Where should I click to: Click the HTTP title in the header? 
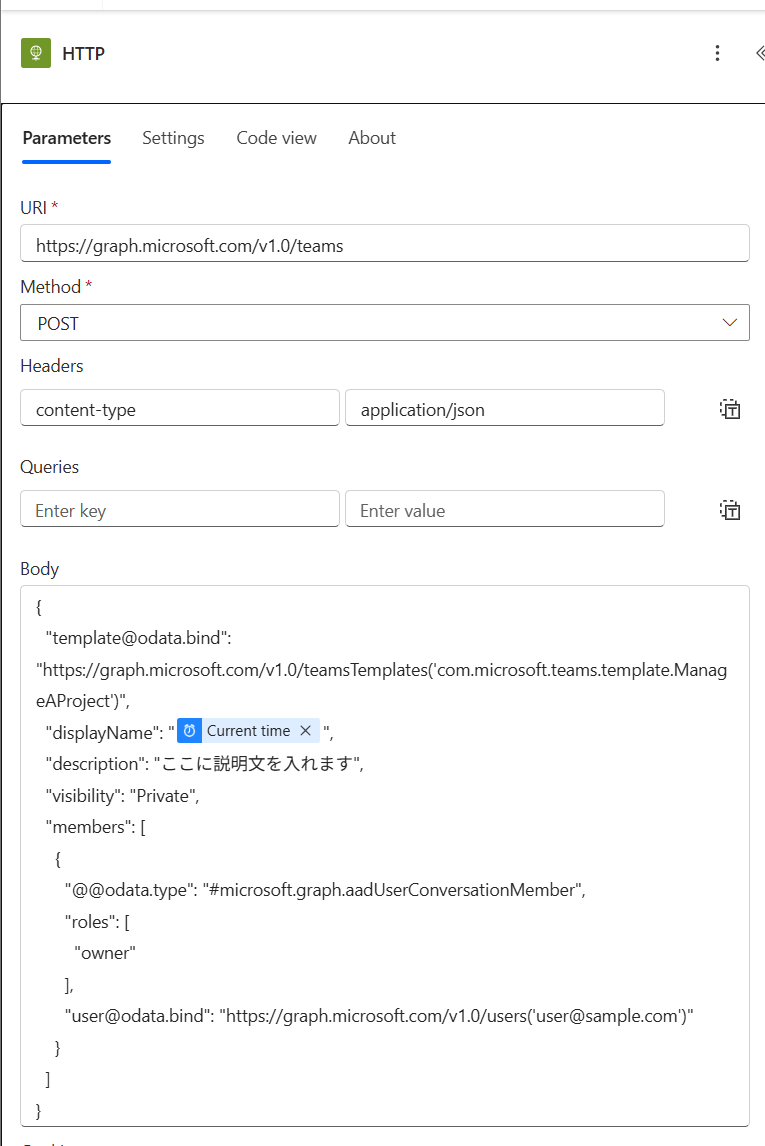pos(86,53)
